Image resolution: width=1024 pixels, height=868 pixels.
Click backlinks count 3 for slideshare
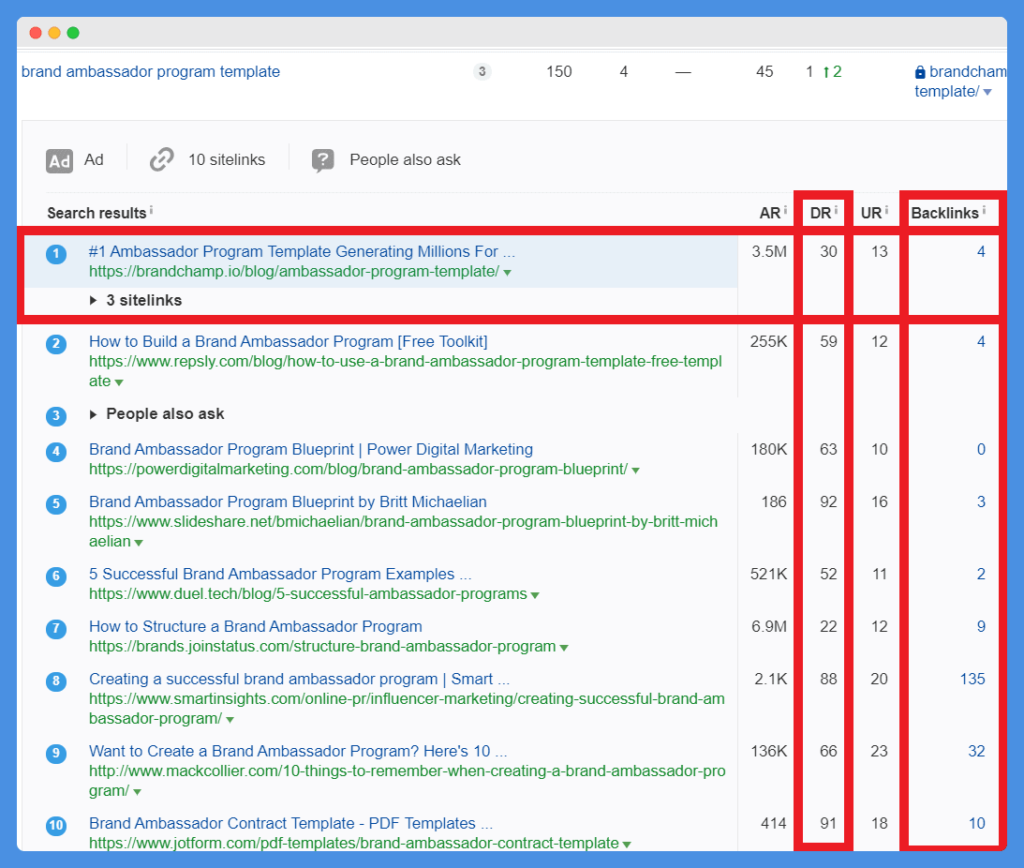tap(981, 502)
